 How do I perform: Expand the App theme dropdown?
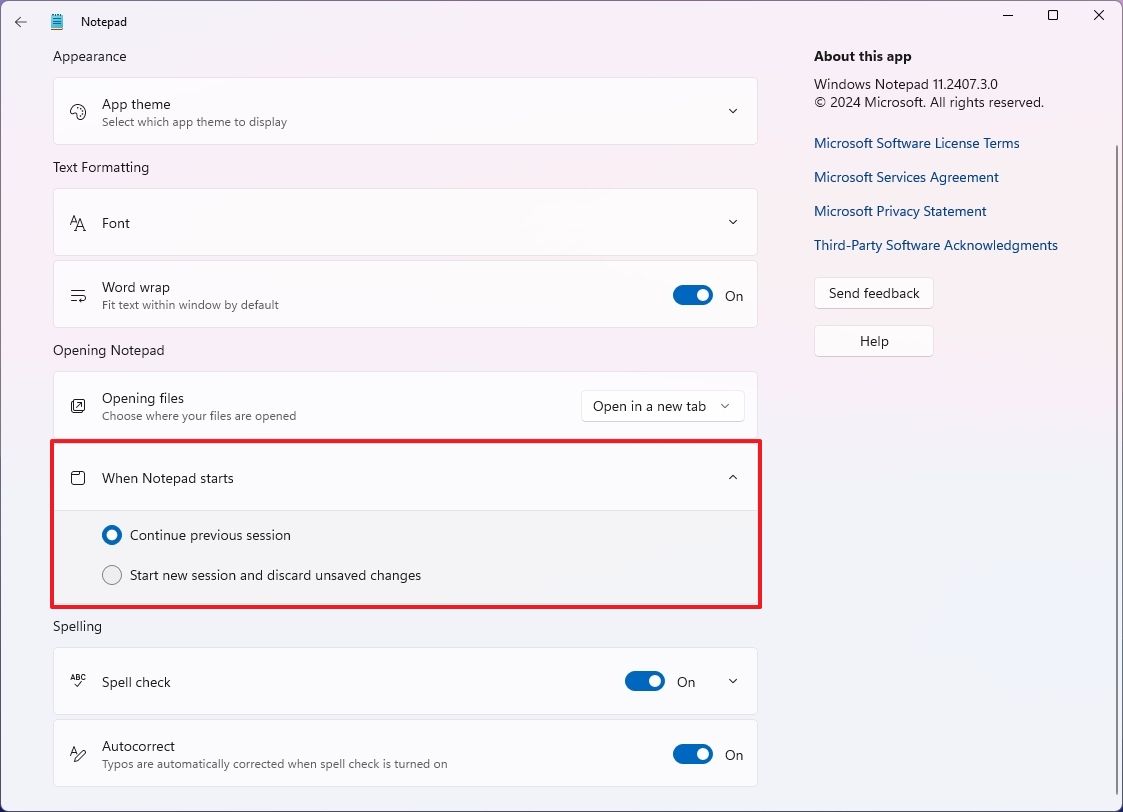tap(733, 111)
